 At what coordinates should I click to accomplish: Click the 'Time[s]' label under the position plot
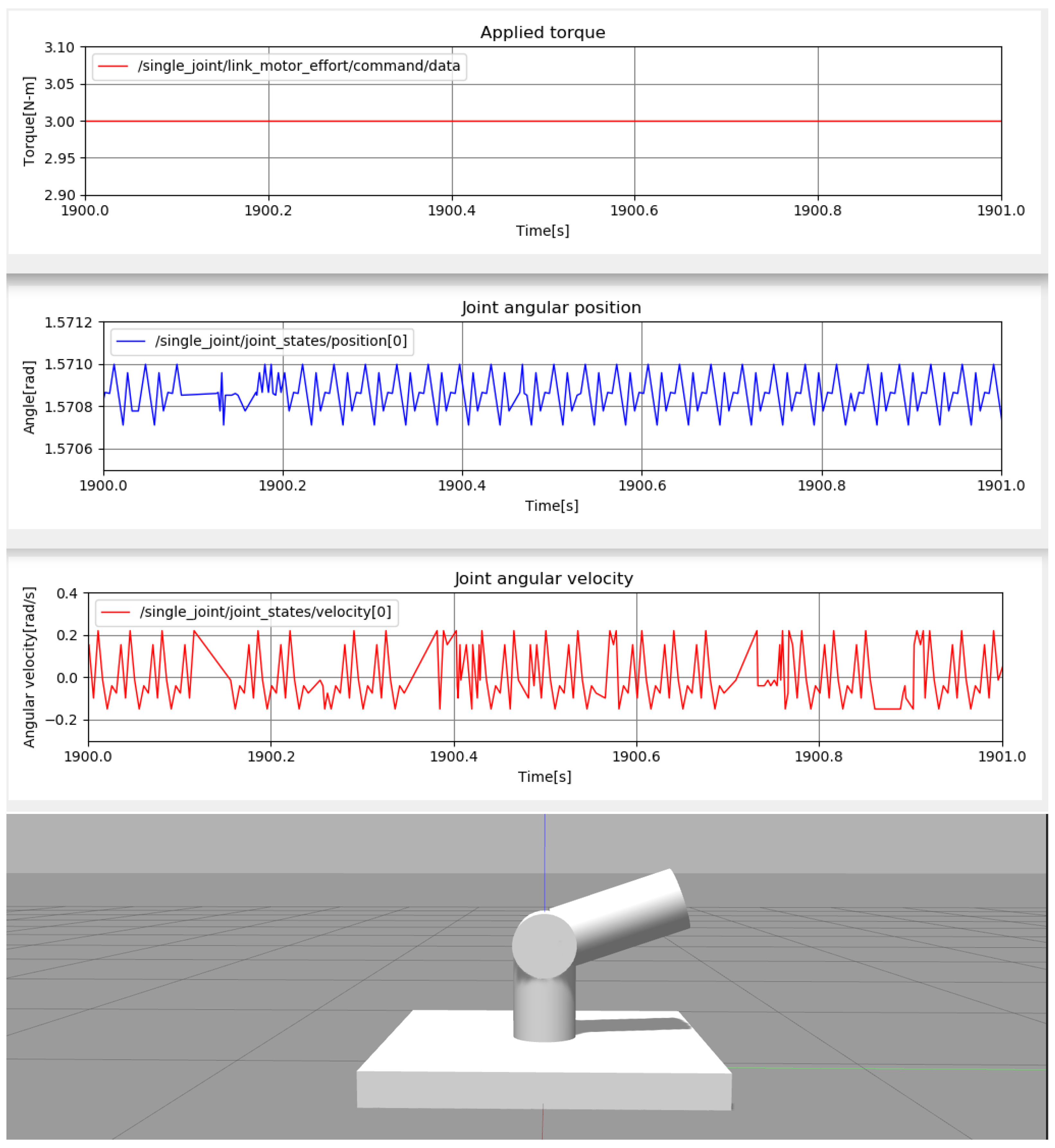pos(551,506)
